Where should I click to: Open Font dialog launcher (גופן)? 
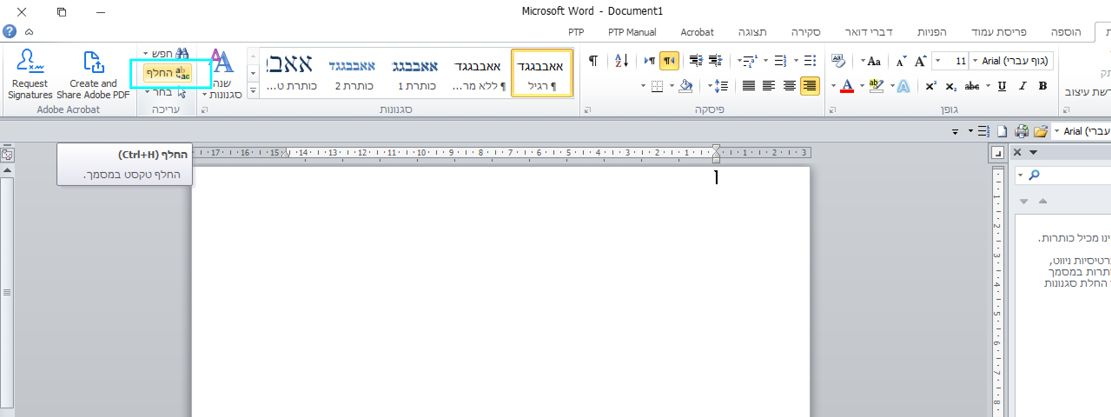coord(832,110)
